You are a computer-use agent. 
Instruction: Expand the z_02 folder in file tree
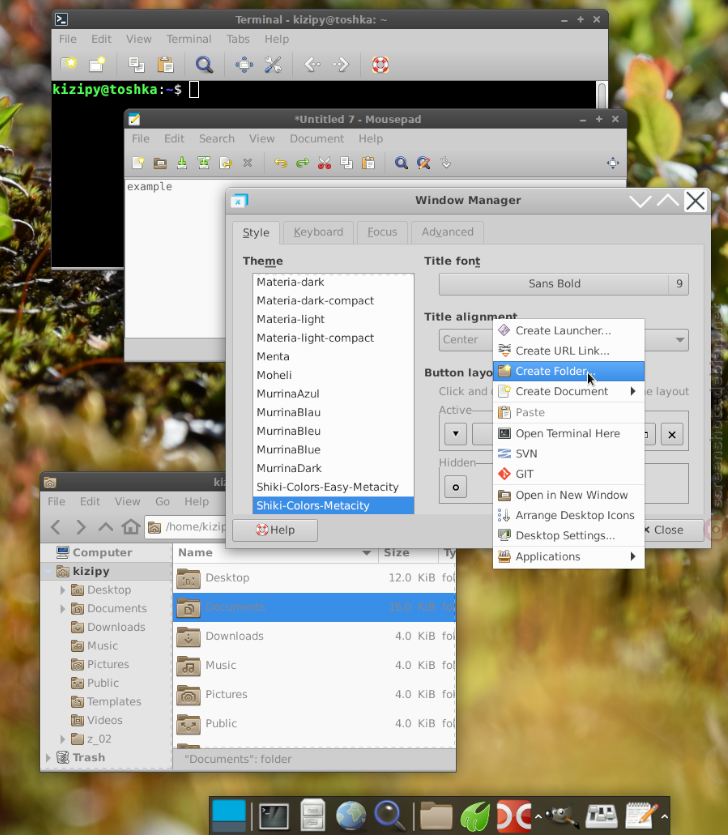(62, 739)
